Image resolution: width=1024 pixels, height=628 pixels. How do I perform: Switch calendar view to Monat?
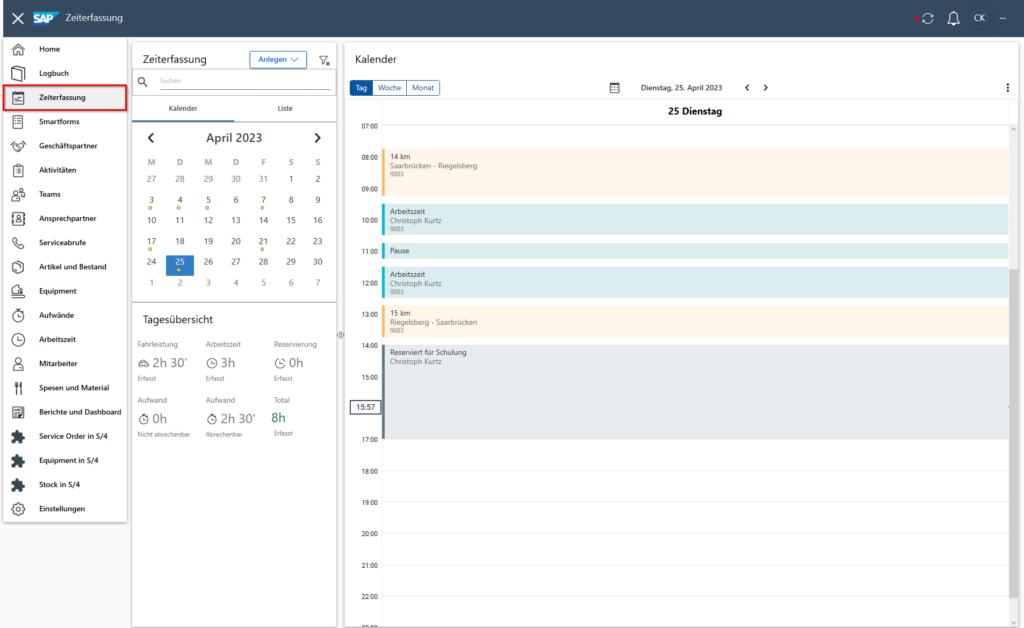422,88
